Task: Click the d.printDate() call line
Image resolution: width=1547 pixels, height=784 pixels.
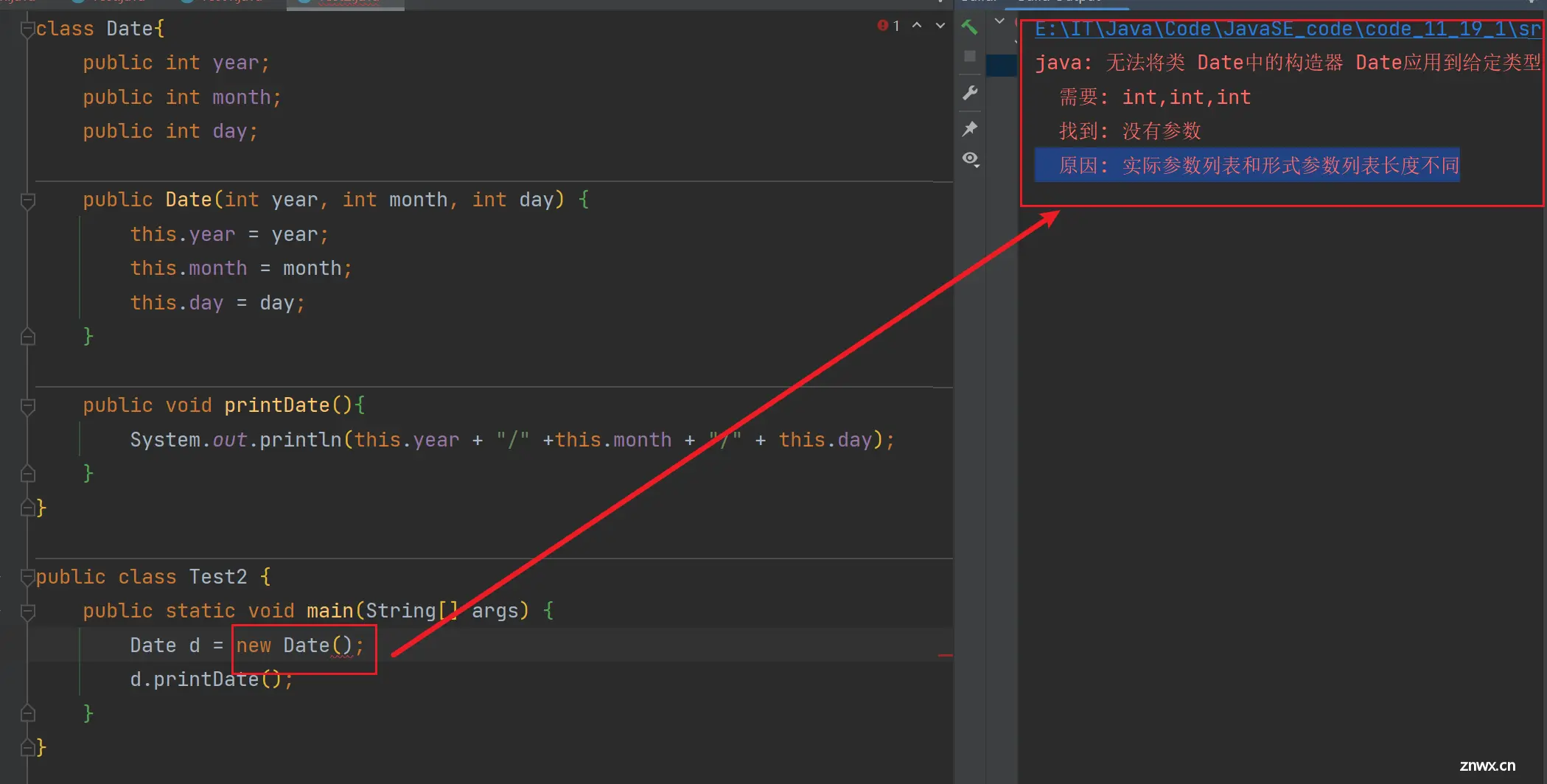Action: pos(212,679)
